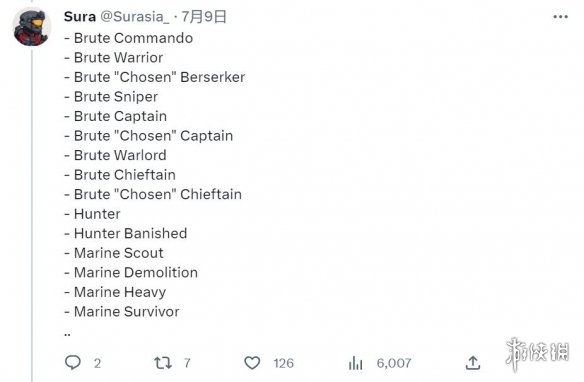Click the 6,007 views count

tap(394, 363)
